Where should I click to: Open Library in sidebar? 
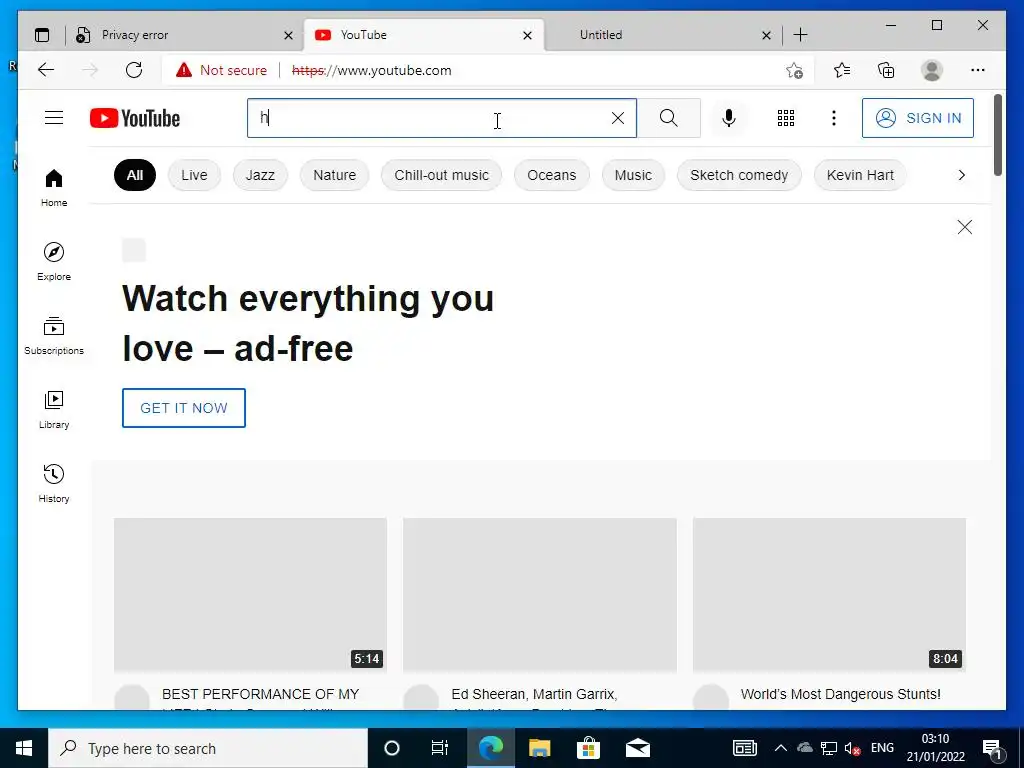[54, 409]
